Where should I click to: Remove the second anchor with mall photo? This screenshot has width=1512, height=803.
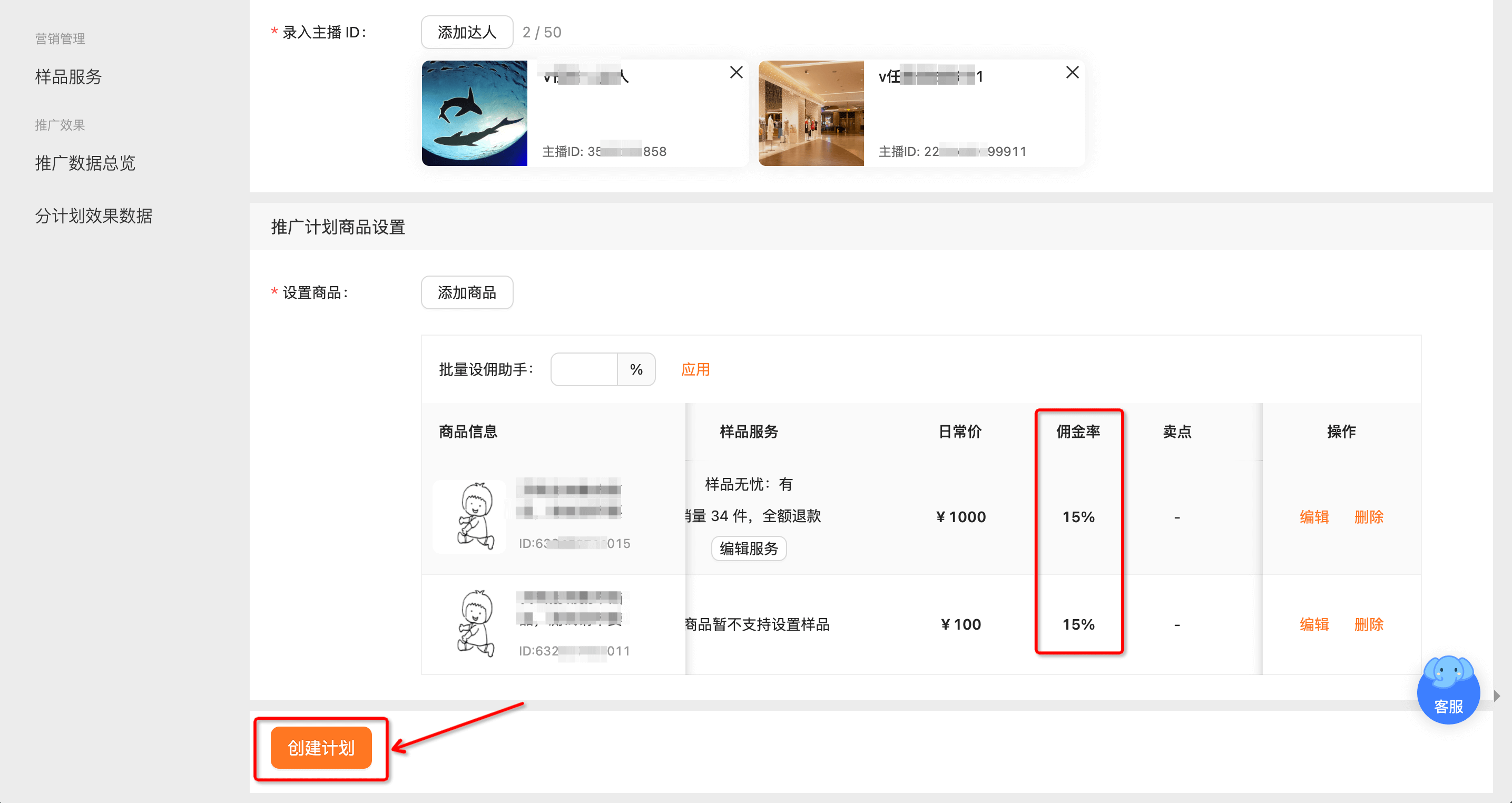[x=1072, y=73]
